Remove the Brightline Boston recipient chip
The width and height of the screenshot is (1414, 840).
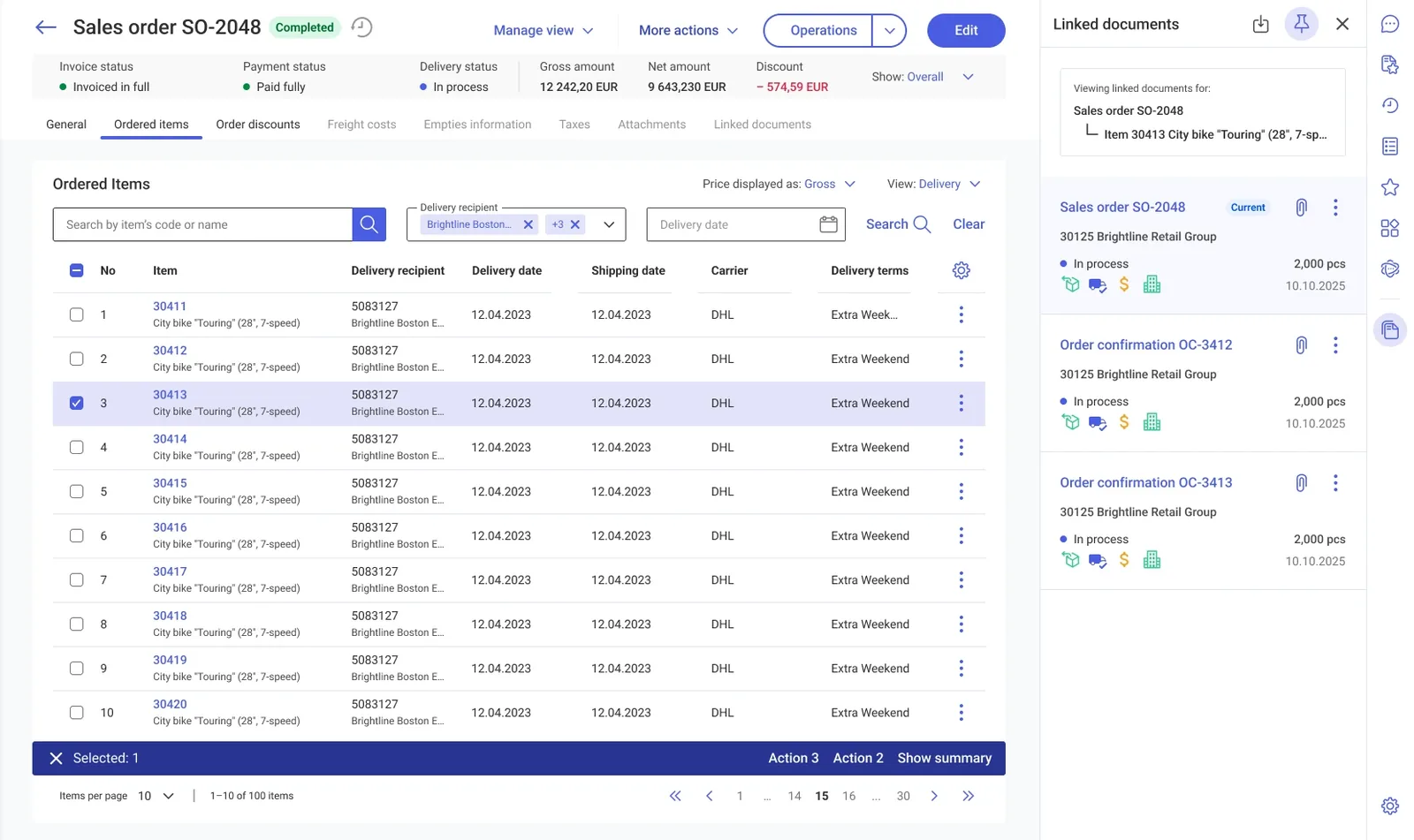528,224
